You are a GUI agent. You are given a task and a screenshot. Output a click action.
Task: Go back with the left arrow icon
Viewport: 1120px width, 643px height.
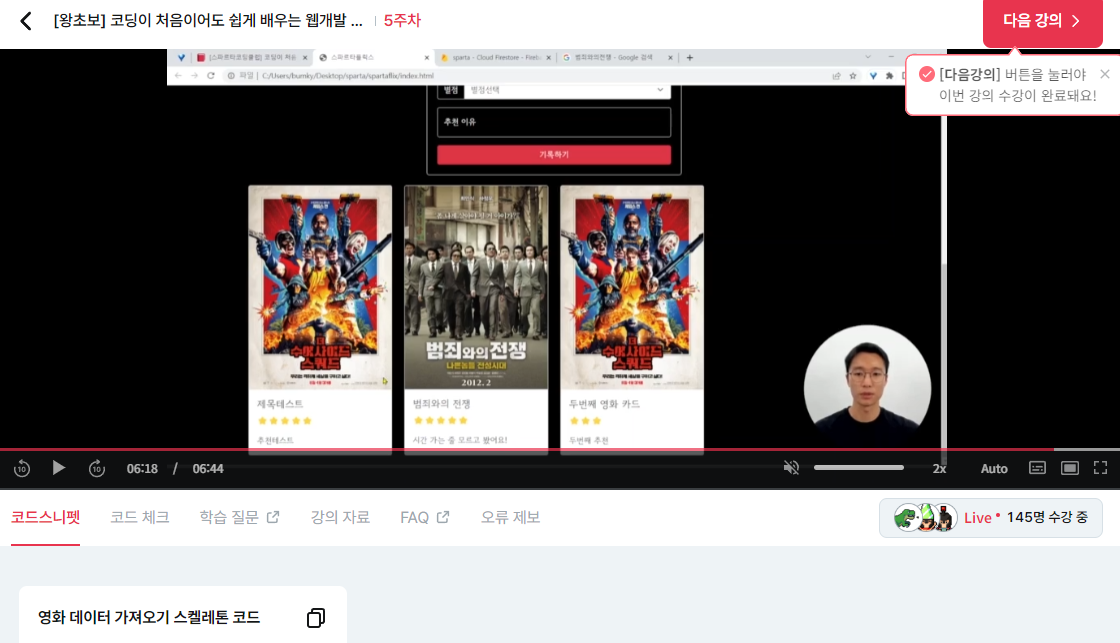pyautogui.click(x=26, y=21)
